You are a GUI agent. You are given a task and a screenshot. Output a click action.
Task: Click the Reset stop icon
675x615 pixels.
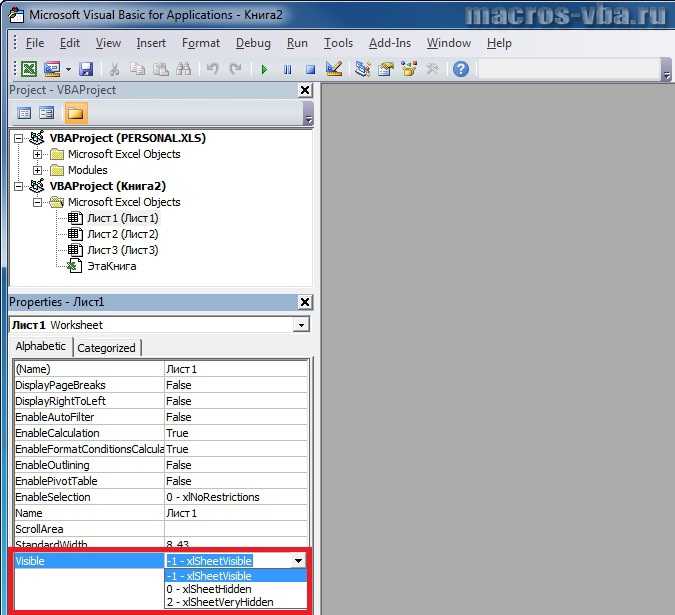(x=310, y=69)
